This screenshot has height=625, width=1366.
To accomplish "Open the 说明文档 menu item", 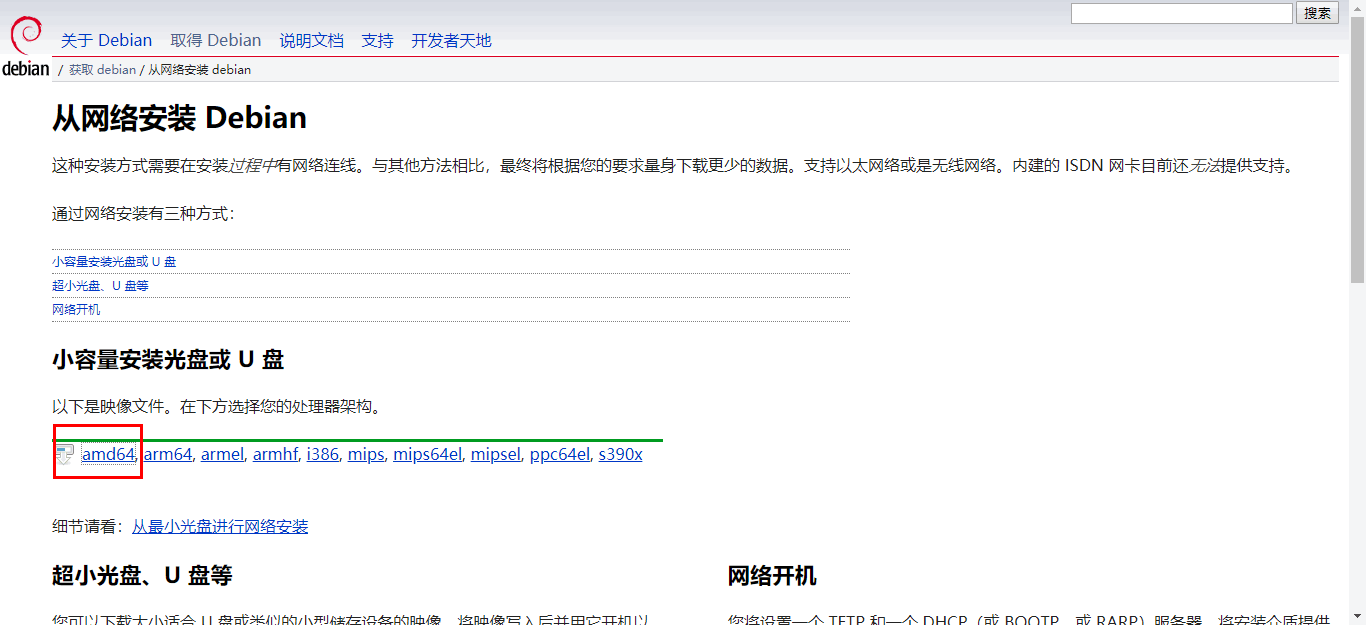I will tap(311, 40).
